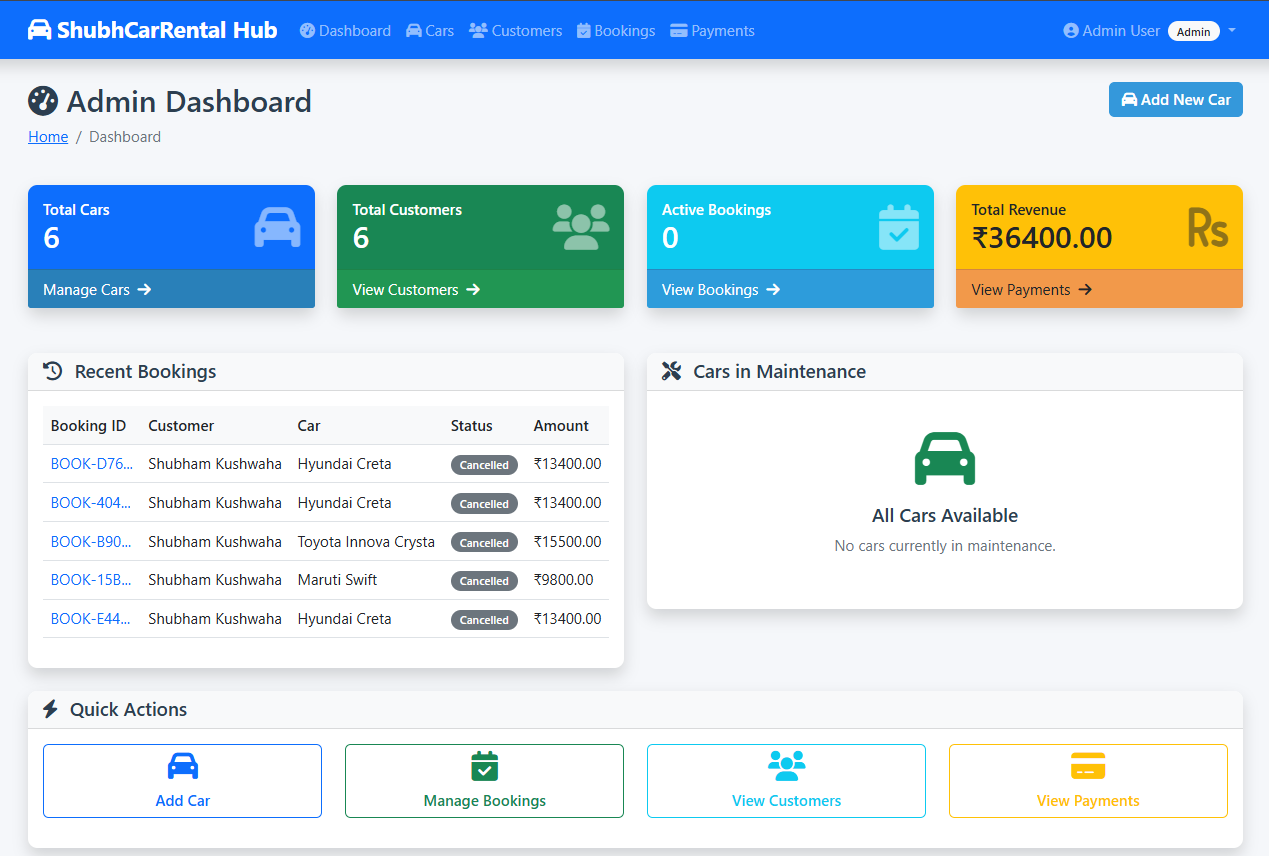The height and width of the screenshot is (856, 1269).
Task: Click the Manage Bookings quick action button
Action: [484, 781]
